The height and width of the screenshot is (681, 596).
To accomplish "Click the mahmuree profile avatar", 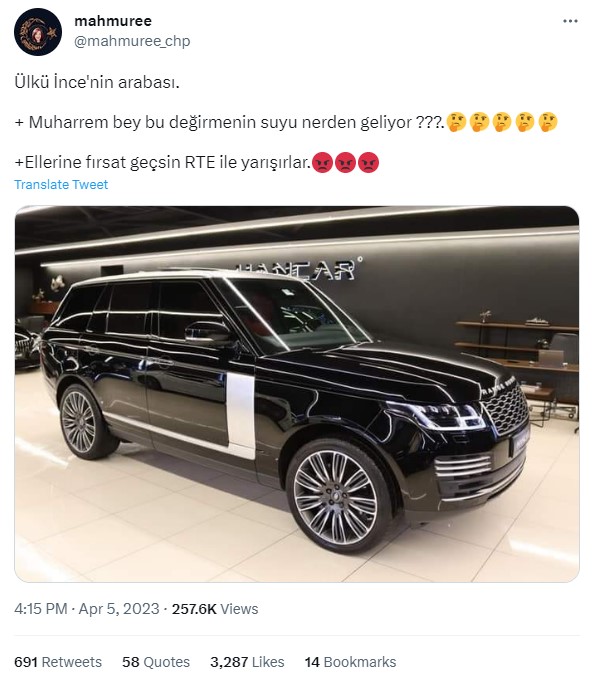I will [38, 32].
